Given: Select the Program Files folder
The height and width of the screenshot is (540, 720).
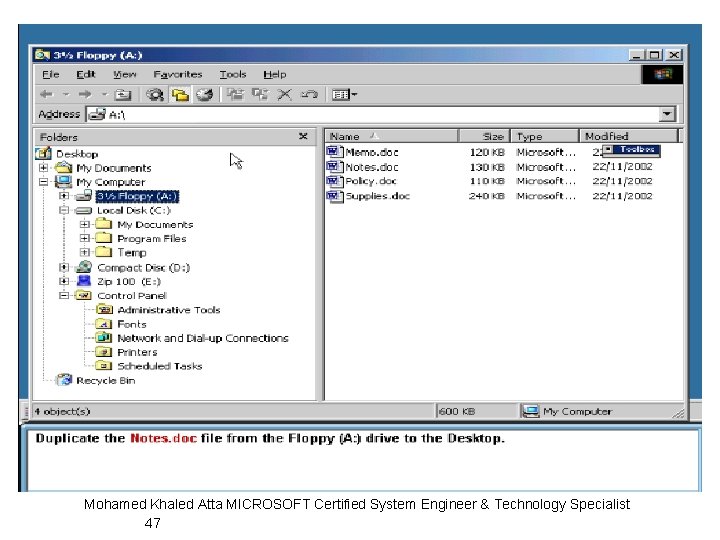Looking at the screenshot, I should [x=152, y=239].
